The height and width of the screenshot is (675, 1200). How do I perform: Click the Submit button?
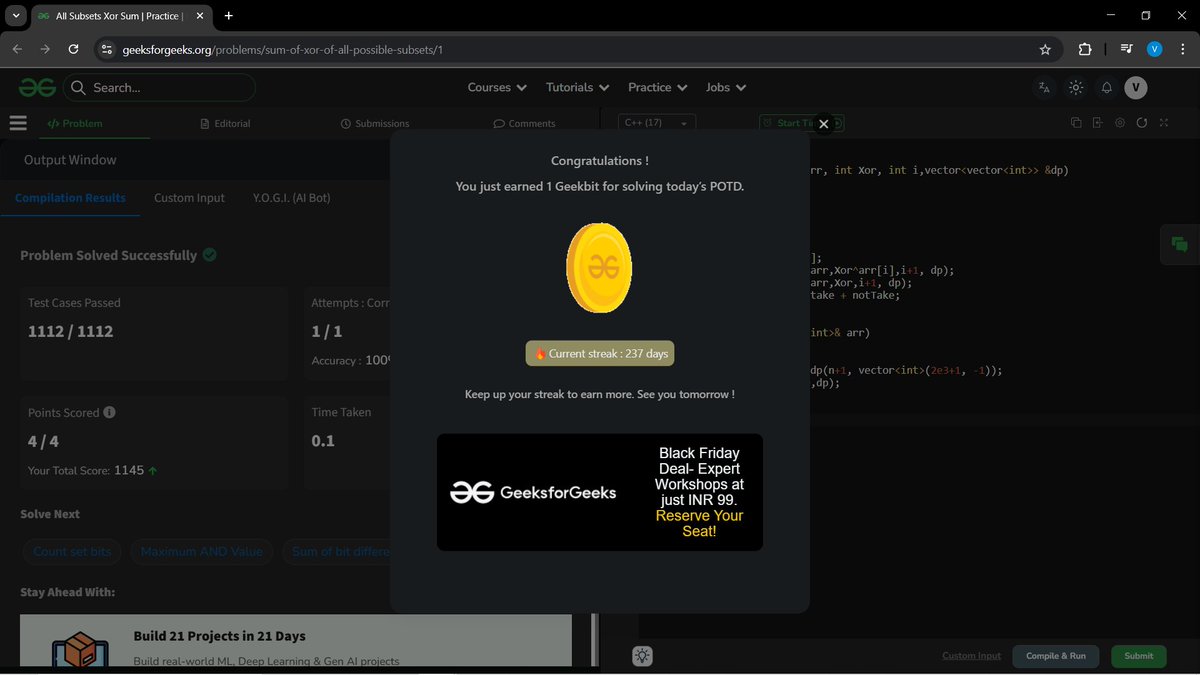click(1138, 655)
